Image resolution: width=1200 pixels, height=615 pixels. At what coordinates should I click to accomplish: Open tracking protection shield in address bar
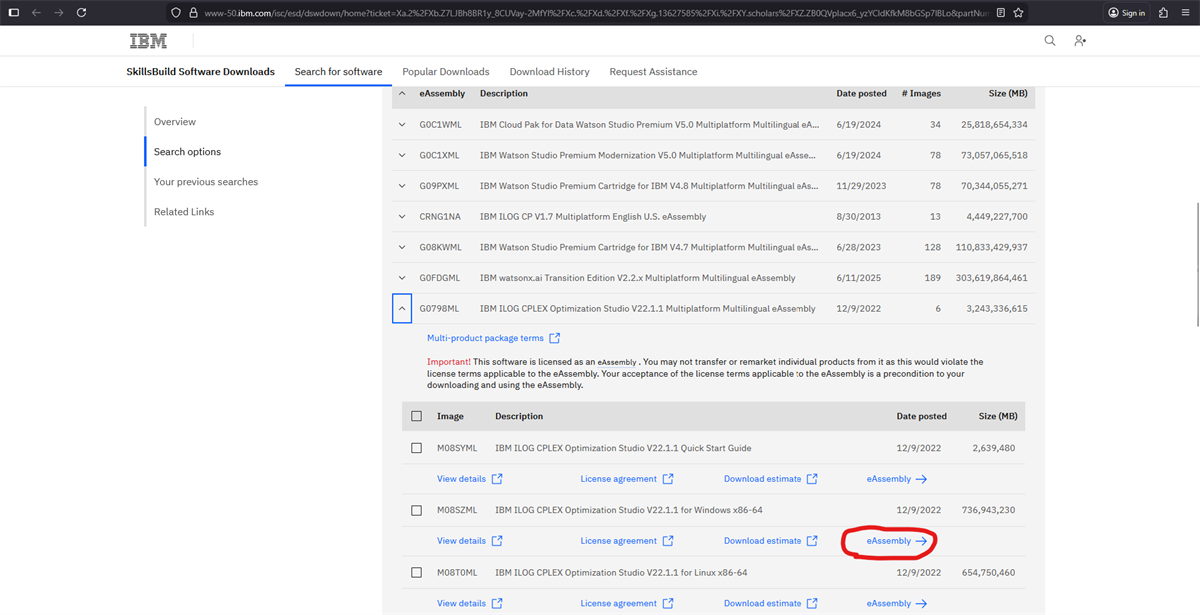tap(177, 13)
